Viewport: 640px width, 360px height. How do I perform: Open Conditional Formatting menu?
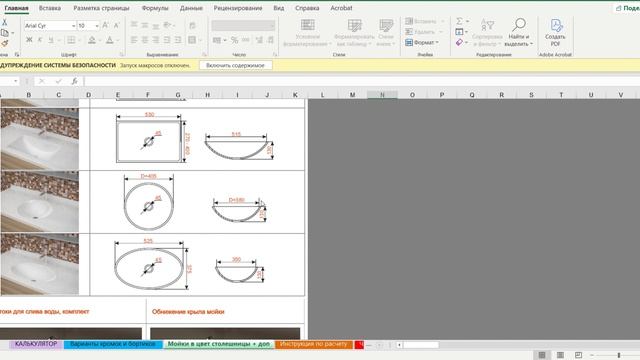click(x=307, y=33)
